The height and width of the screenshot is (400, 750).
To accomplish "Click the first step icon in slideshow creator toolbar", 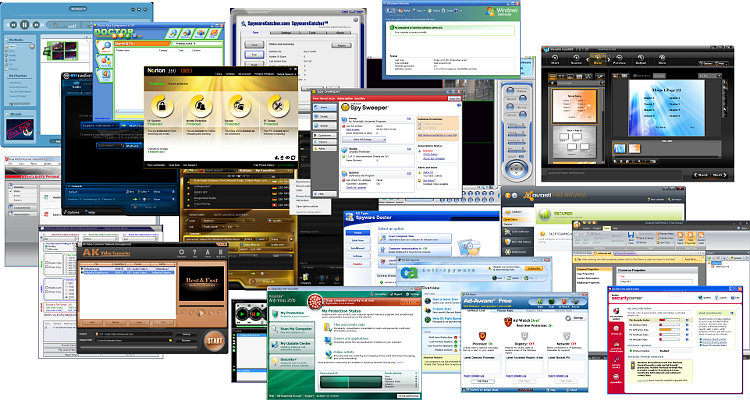I will [555, 59].
